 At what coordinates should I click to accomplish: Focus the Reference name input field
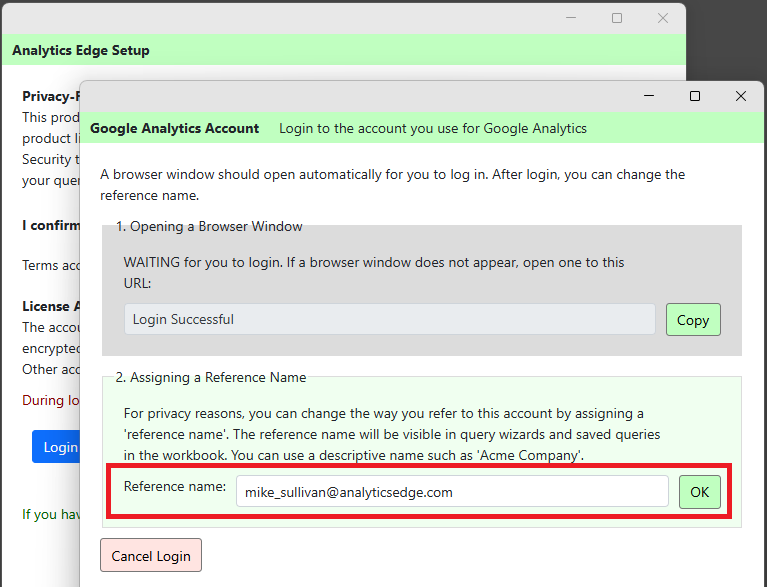[x=452, y=492]
